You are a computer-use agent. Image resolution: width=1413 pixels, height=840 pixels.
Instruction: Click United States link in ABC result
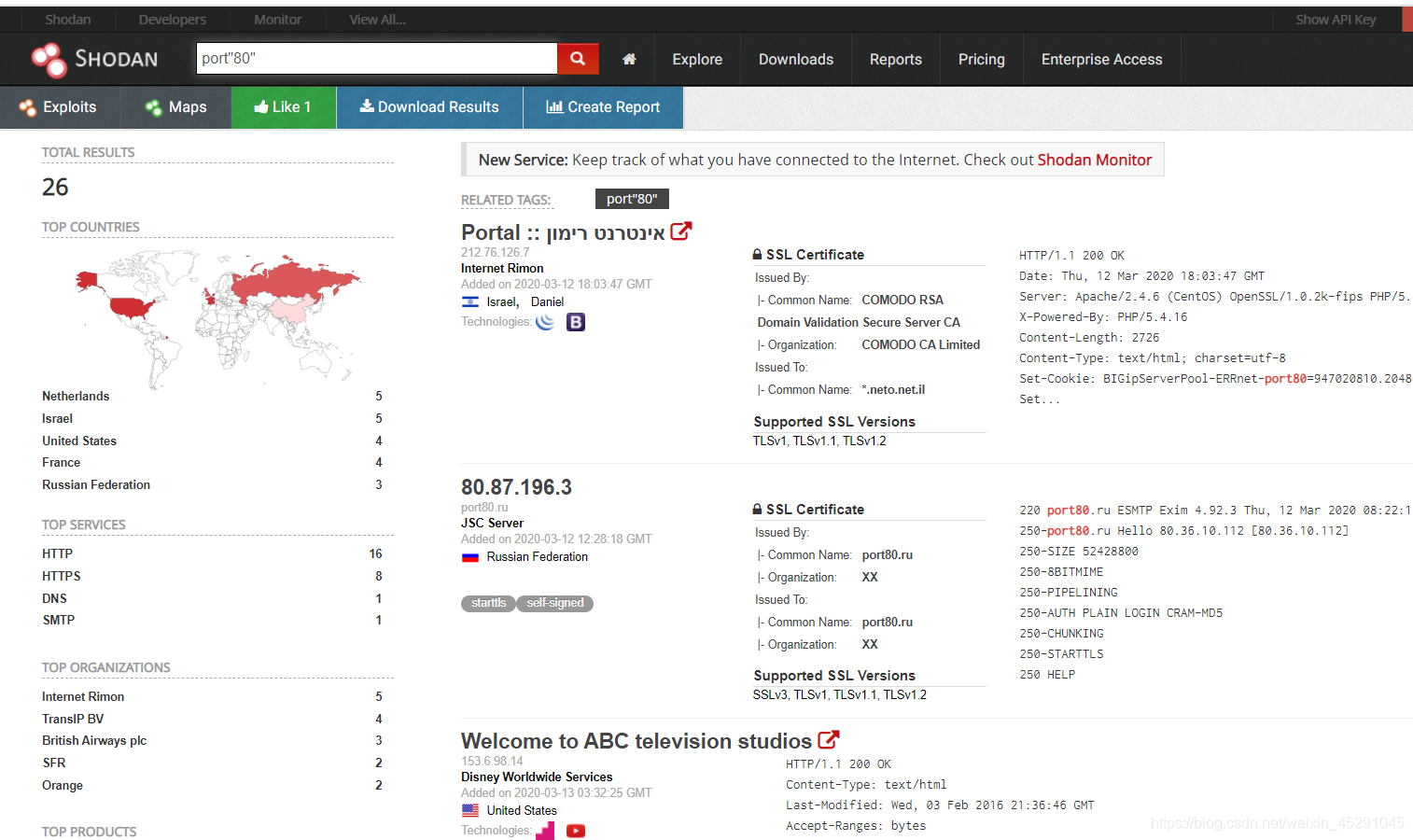pos(522,811)
